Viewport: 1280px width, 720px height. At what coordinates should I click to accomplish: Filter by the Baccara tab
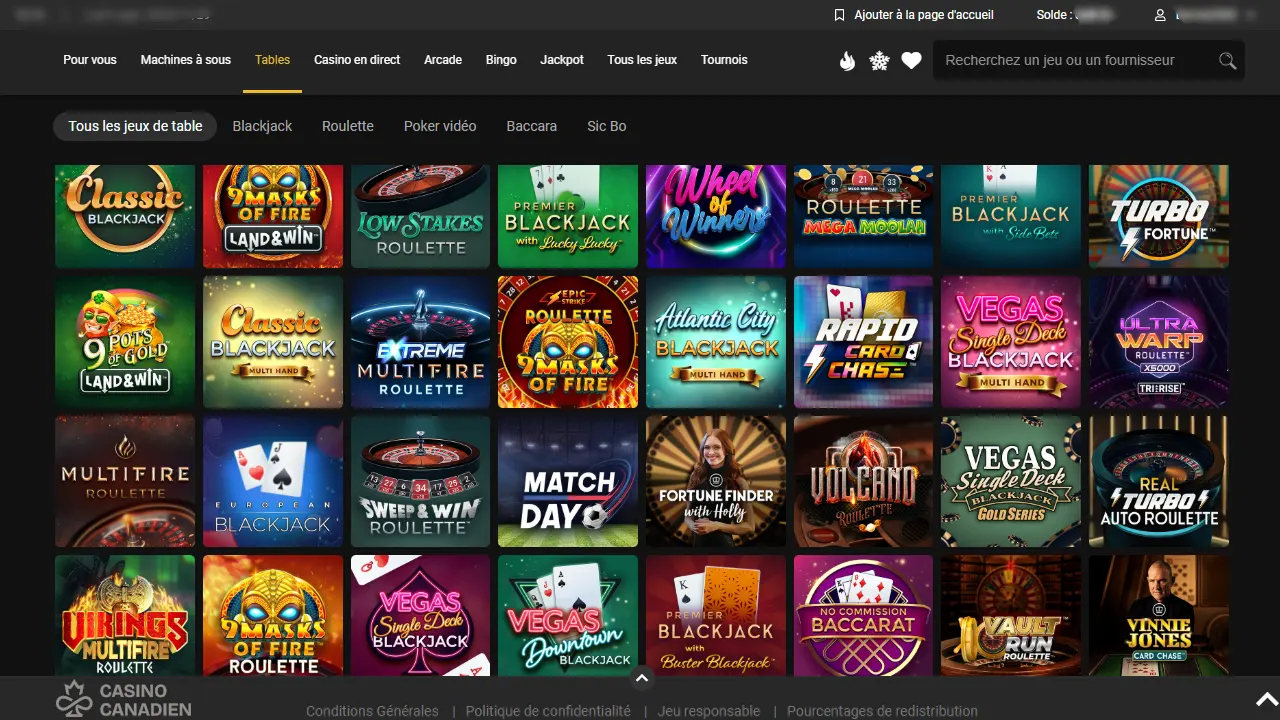click(x=532, y=126)
